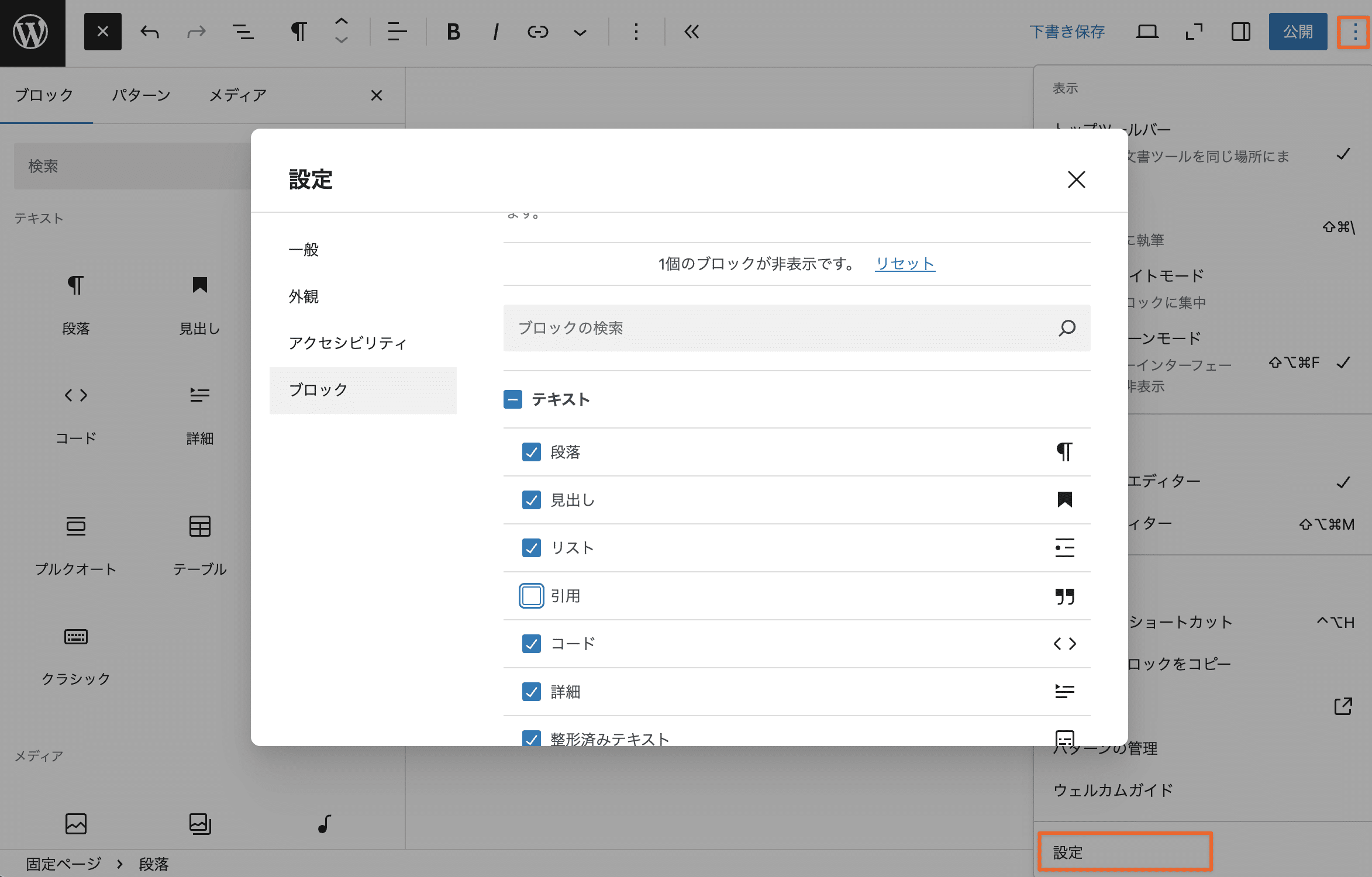Close the block inserter toggle button

pos(102,32)
